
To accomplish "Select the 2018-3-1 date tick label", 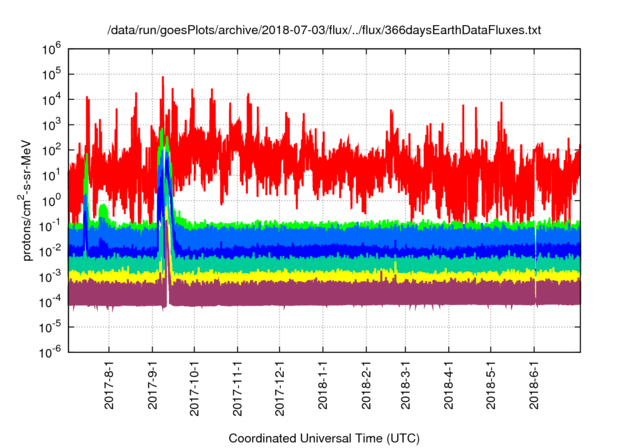I will coord(405,385).
